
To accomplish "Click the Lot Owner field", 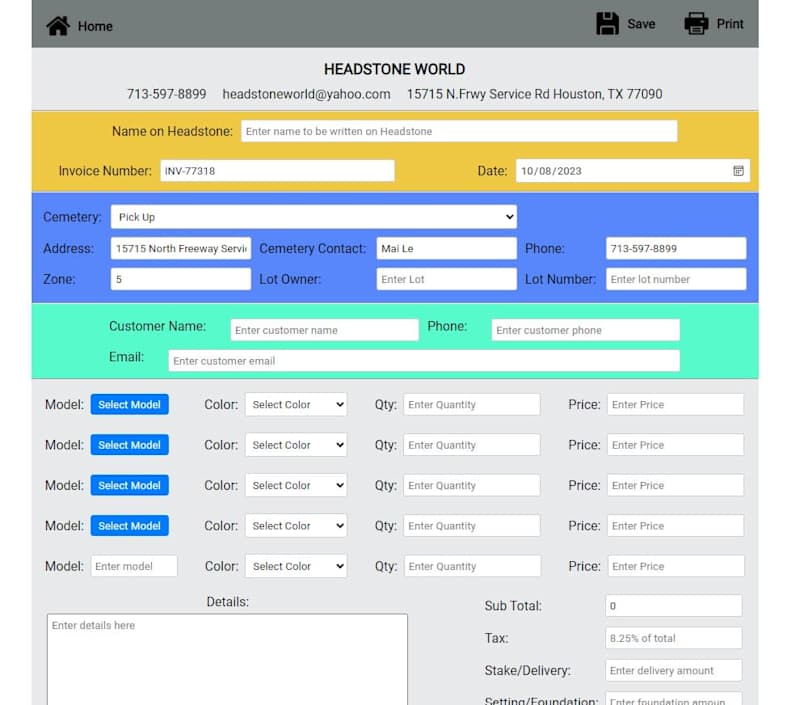I will (x=446, y=279).
